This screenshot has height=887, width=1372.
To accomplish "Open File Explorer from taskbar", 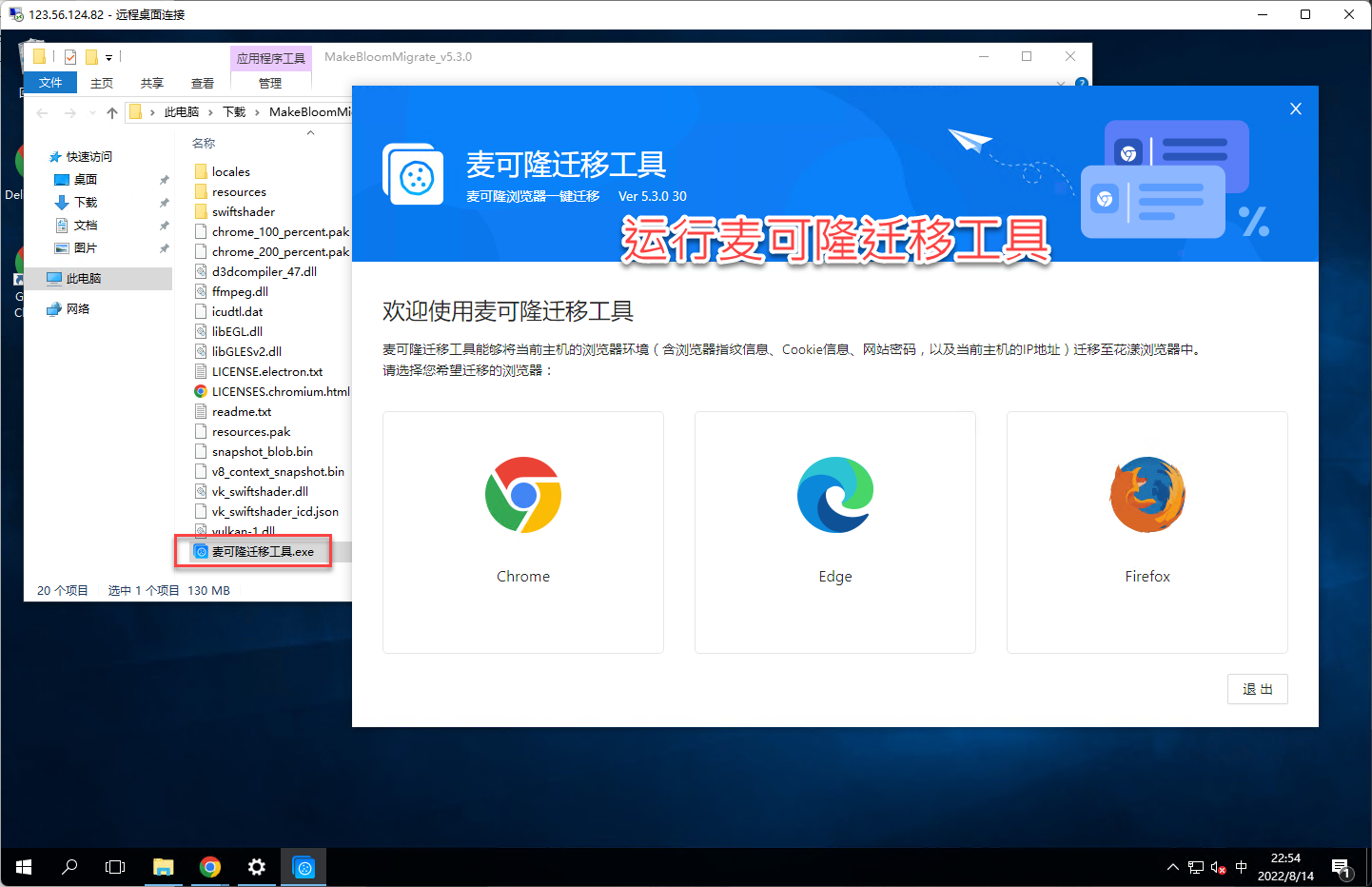I will (x=164, y=867).
